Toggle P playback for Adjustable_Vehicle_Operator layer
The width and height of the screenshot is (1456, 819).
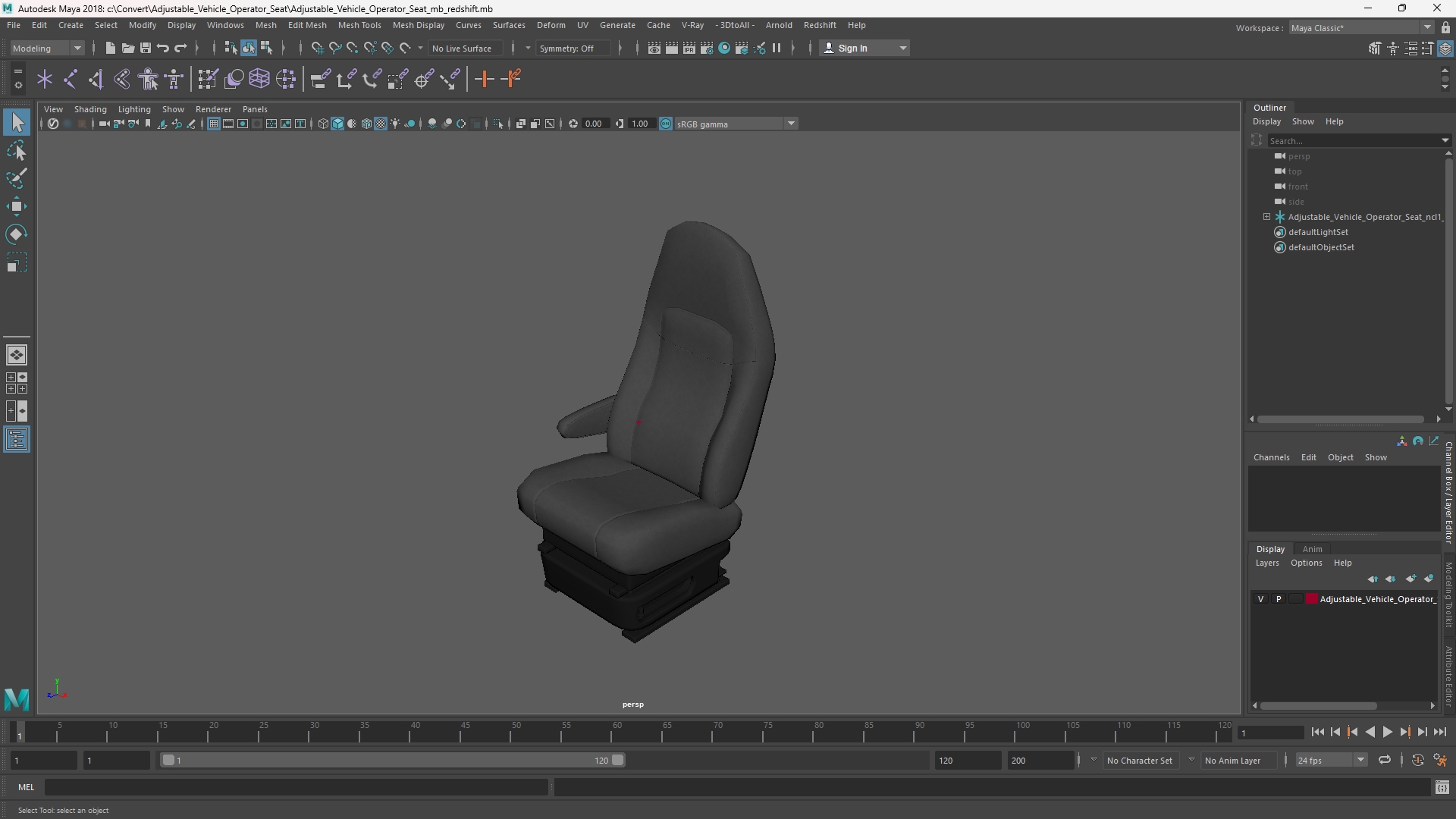pyautogui.click(x=1279, y=599)
